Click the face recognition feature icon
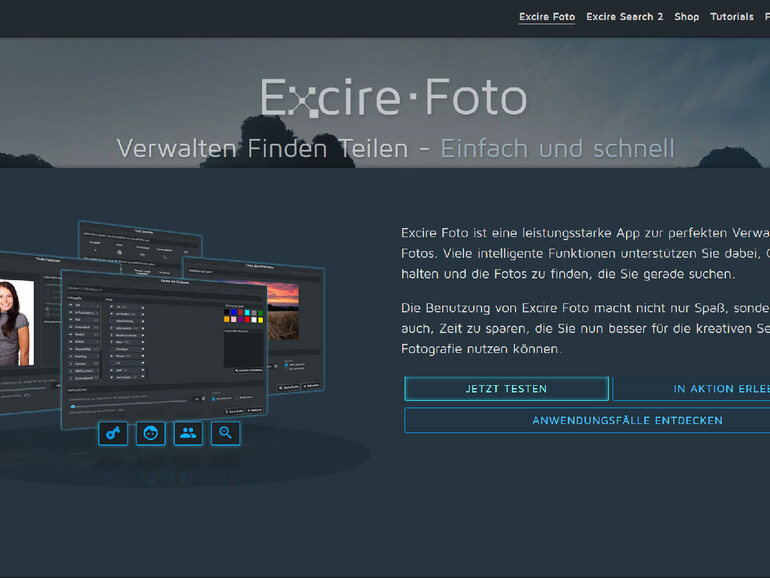Screen dimensions: 770x578 (151, 433)
